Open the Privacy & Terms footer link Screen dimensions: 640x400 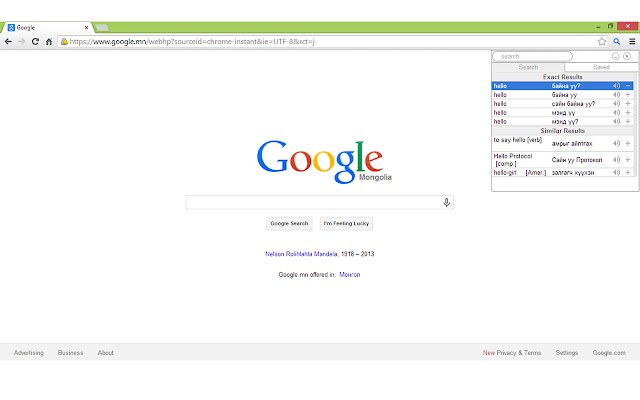[519, 353]
